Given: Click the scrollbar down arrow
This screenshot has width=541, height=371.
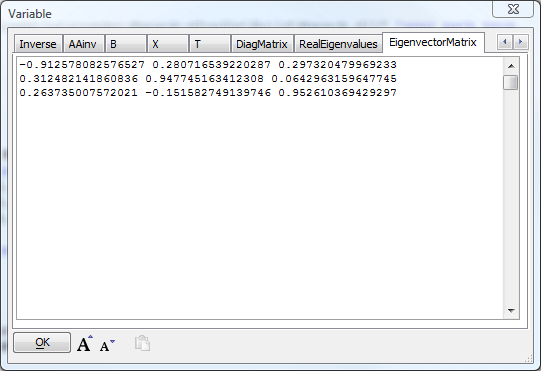Looking at the screenshot, I should pos(511,311).
